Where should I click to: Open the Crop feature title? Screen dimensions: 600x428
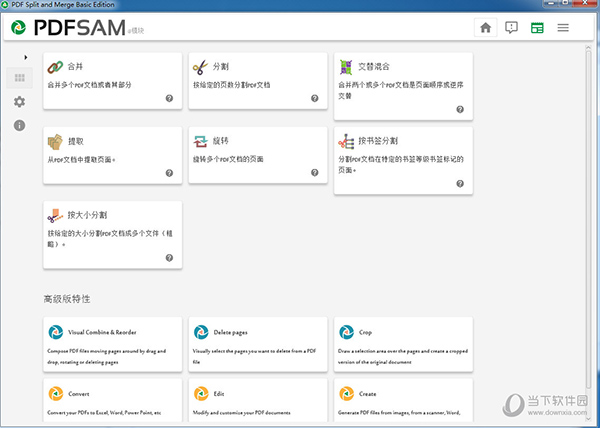pyautogui.click(x=365, y=332)
